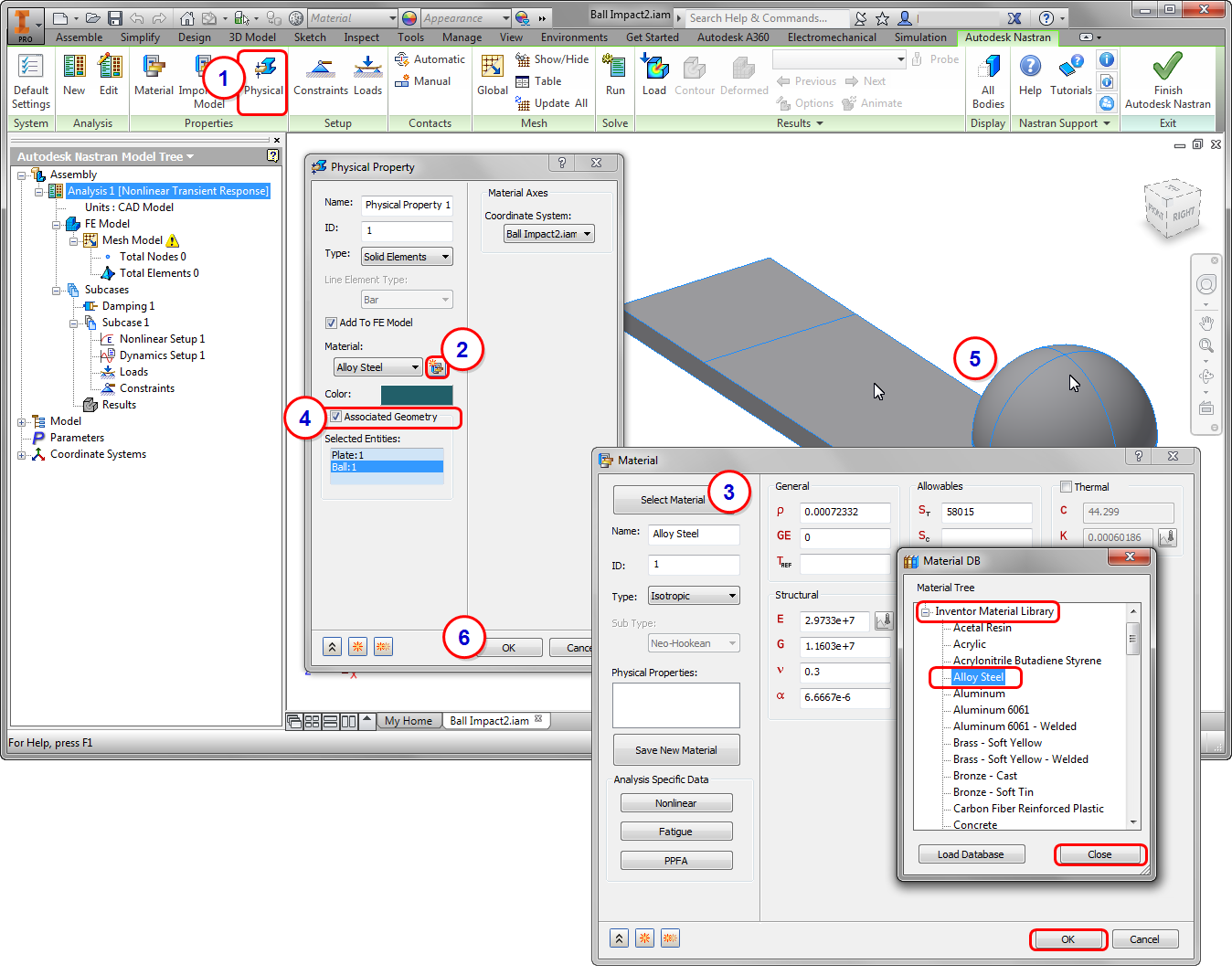The height and width of the screenshot is (975, 1232).
Task: Switch to the Assemble ribbon tab
Action: (80, 37)
